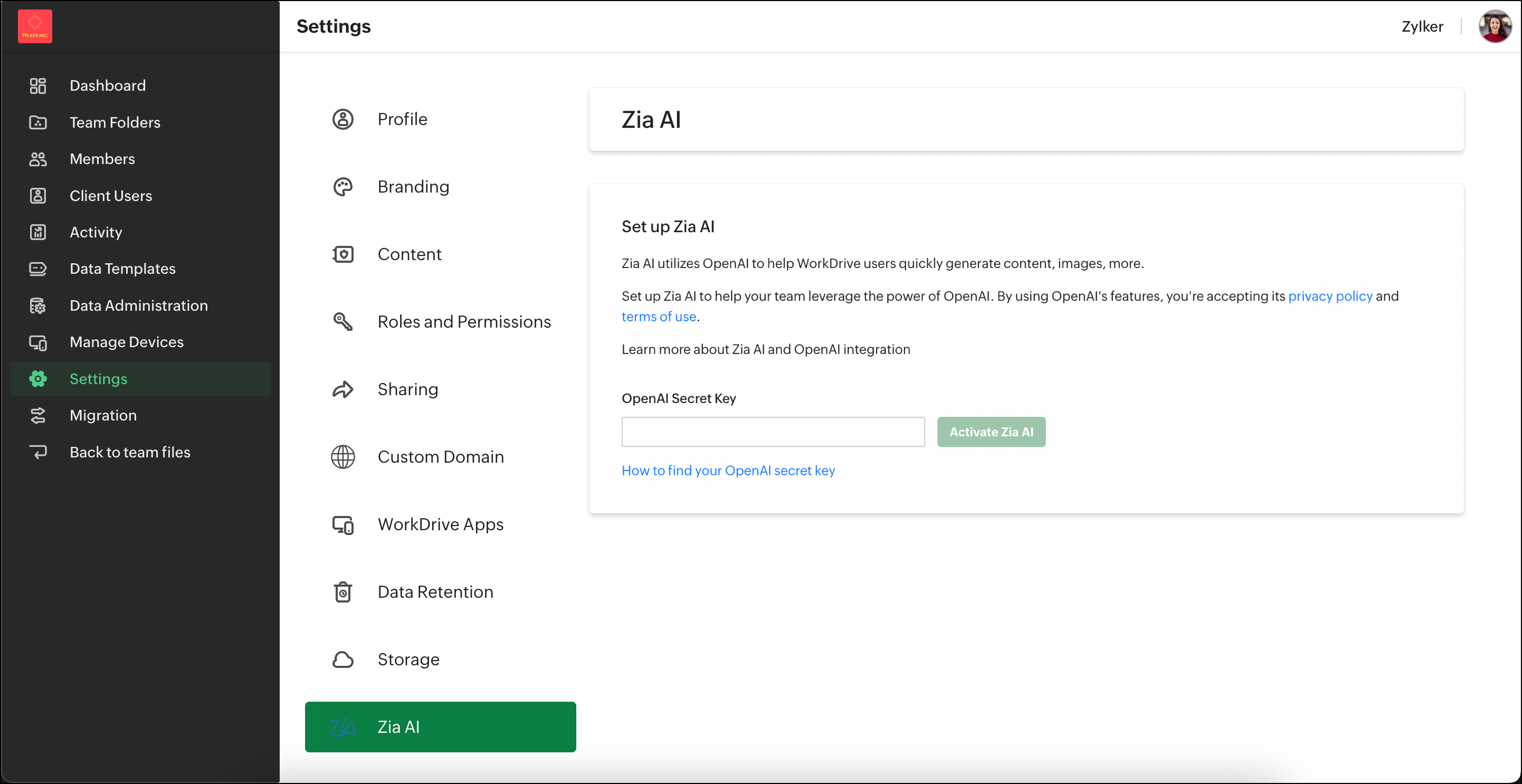Click the Data Administration database icon
This screenshot has width=1522, height=784.
click(x=38, y=305)
